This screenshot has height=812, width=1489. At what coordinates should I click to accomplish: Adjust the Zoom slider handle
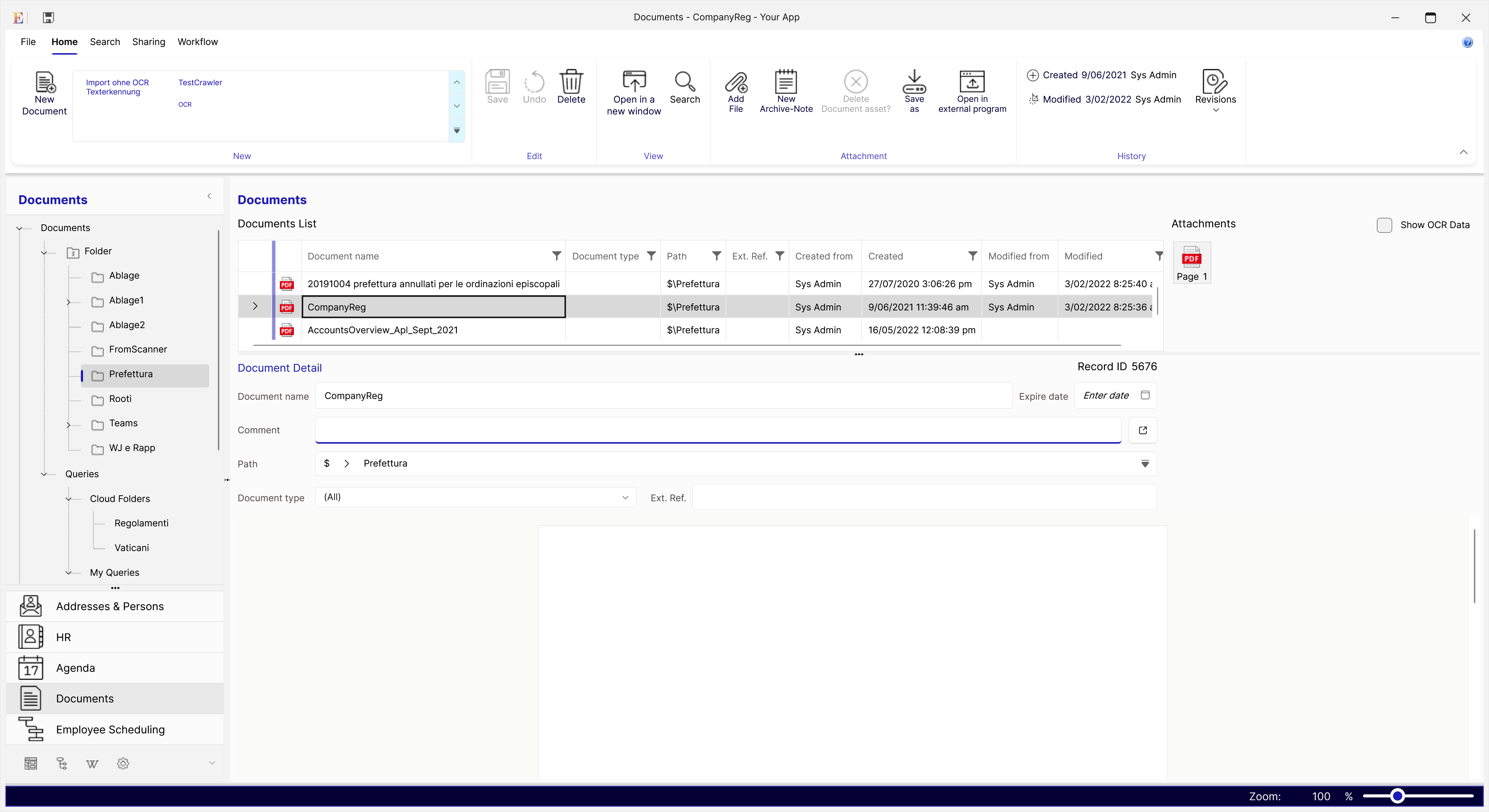[x=1397, y=796]
